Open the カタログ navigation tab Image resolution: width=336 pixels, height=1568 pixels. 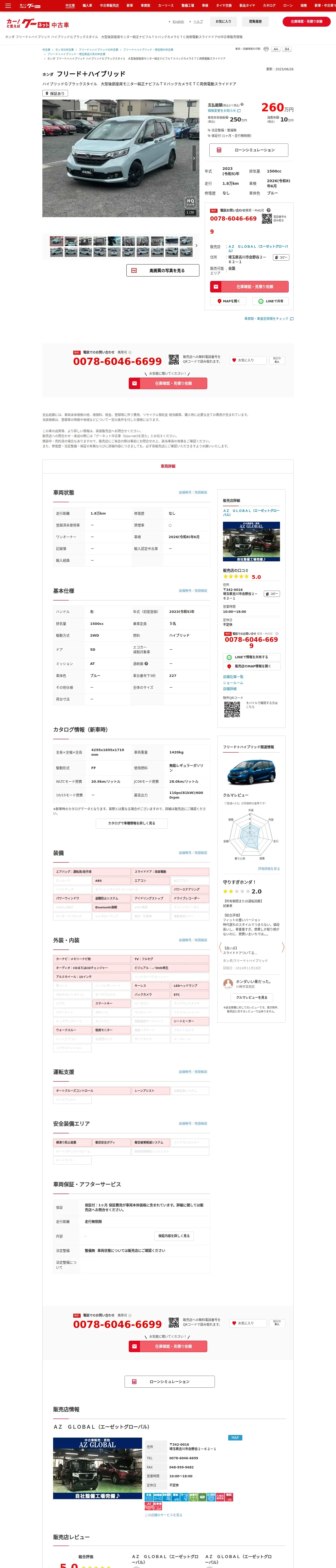[269, 5]
